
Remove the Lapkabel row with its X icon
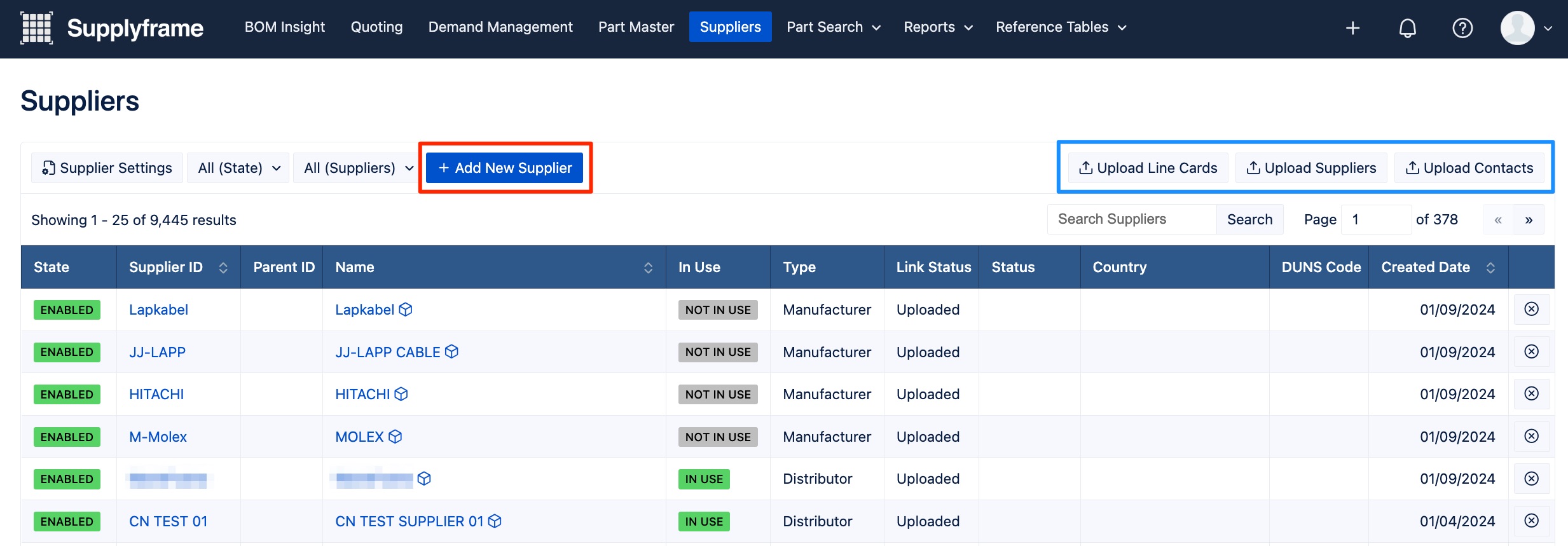click(1531, 309)
